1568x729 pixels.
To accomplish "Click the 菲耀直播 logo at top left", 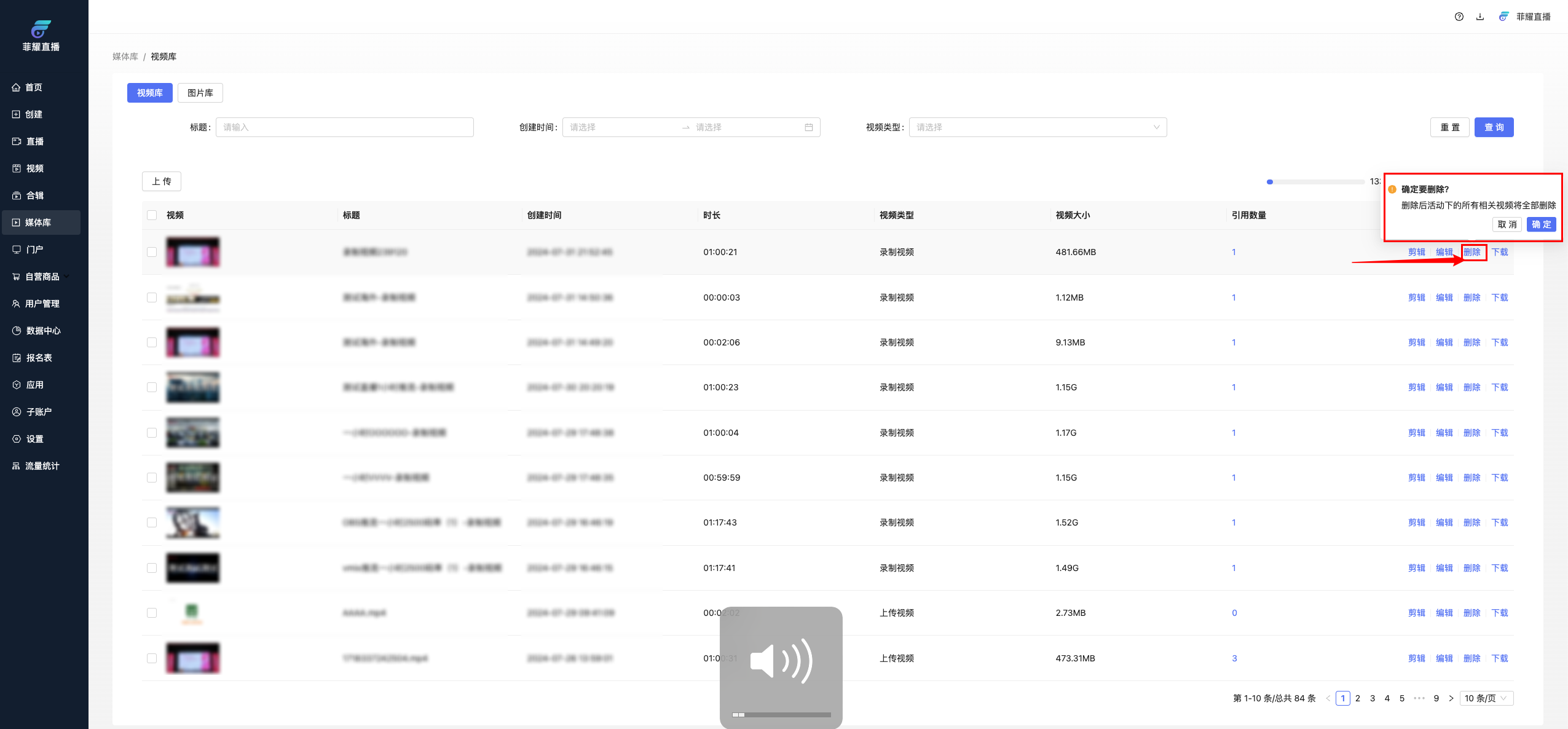I will (41, 29).
